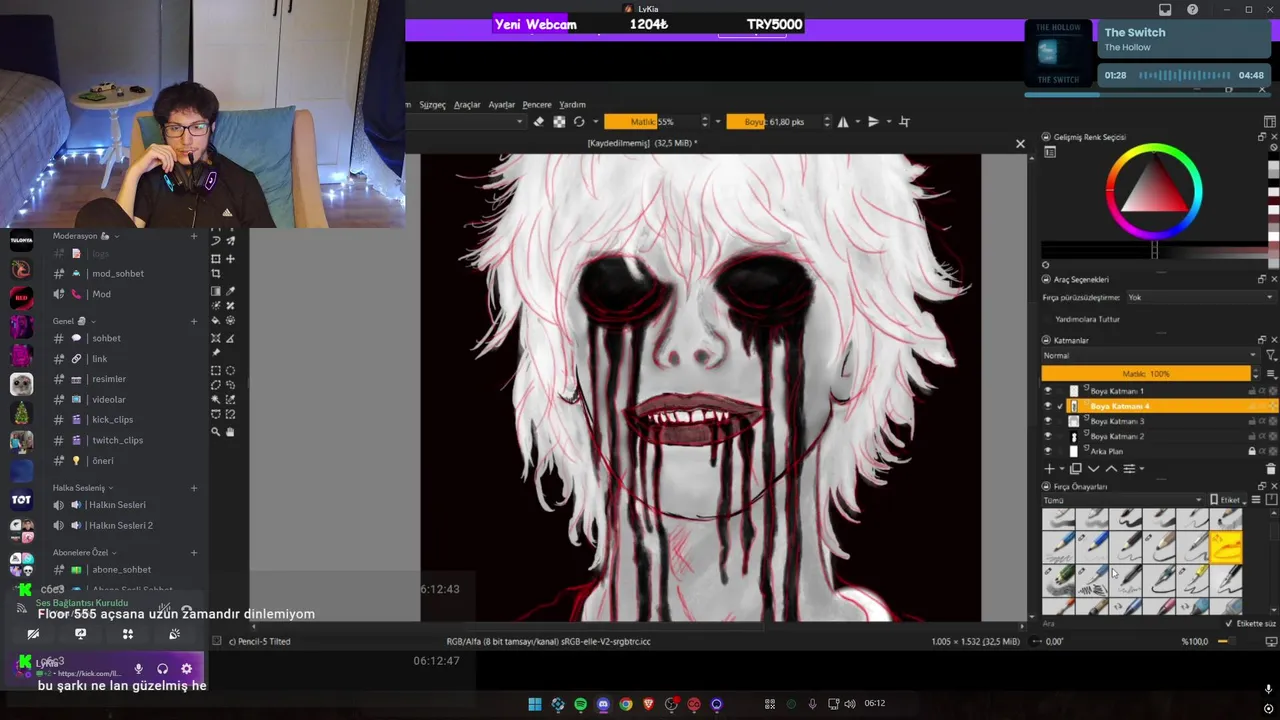The height and width of the screenshot is (720, 1280).
Task: Click the horizontal mirror tool icon
Action: (843, 122)
